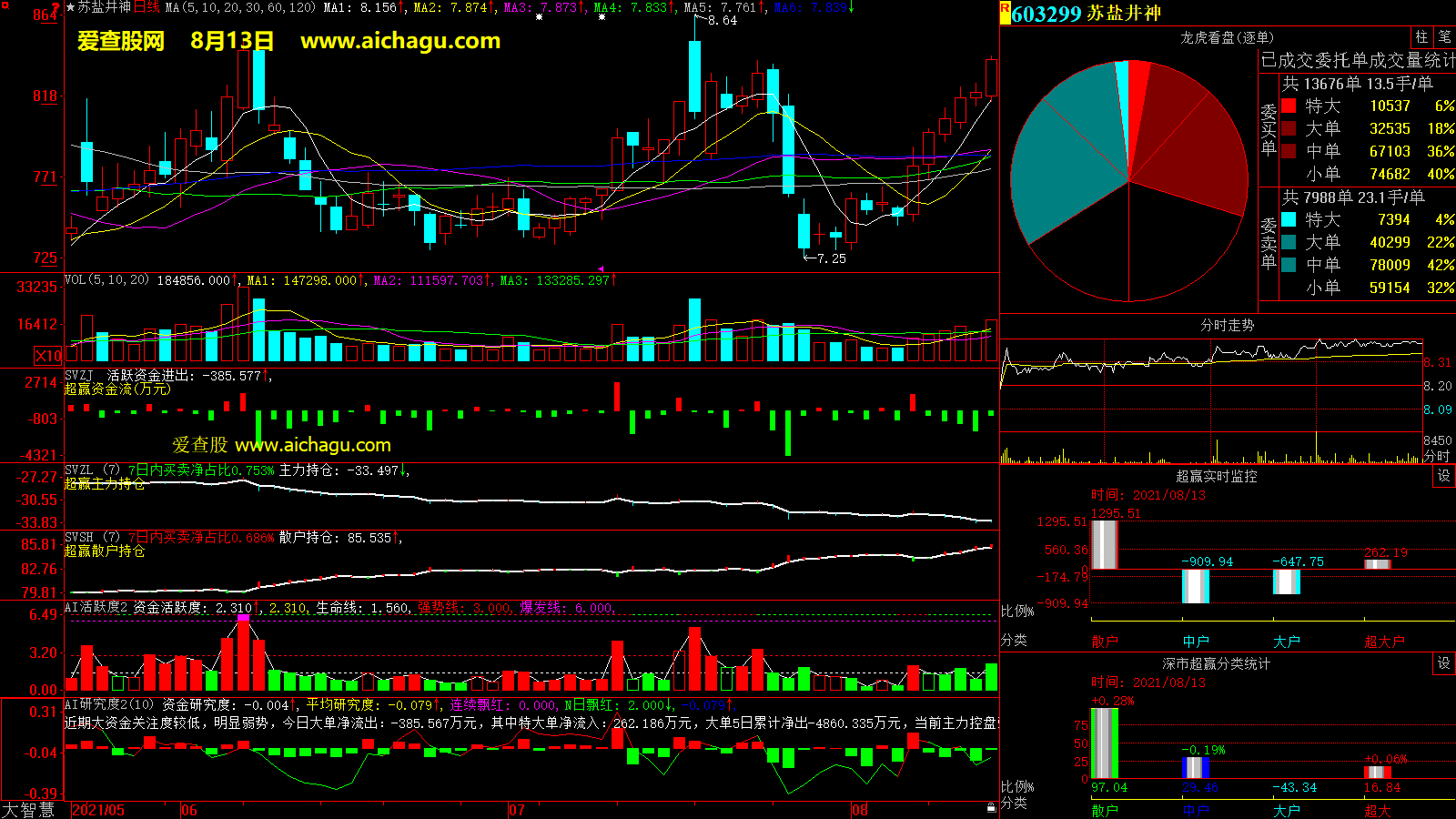
Task: Open 设 settings for 深市超赢分类统计
Action: [x=1443, y=663]
